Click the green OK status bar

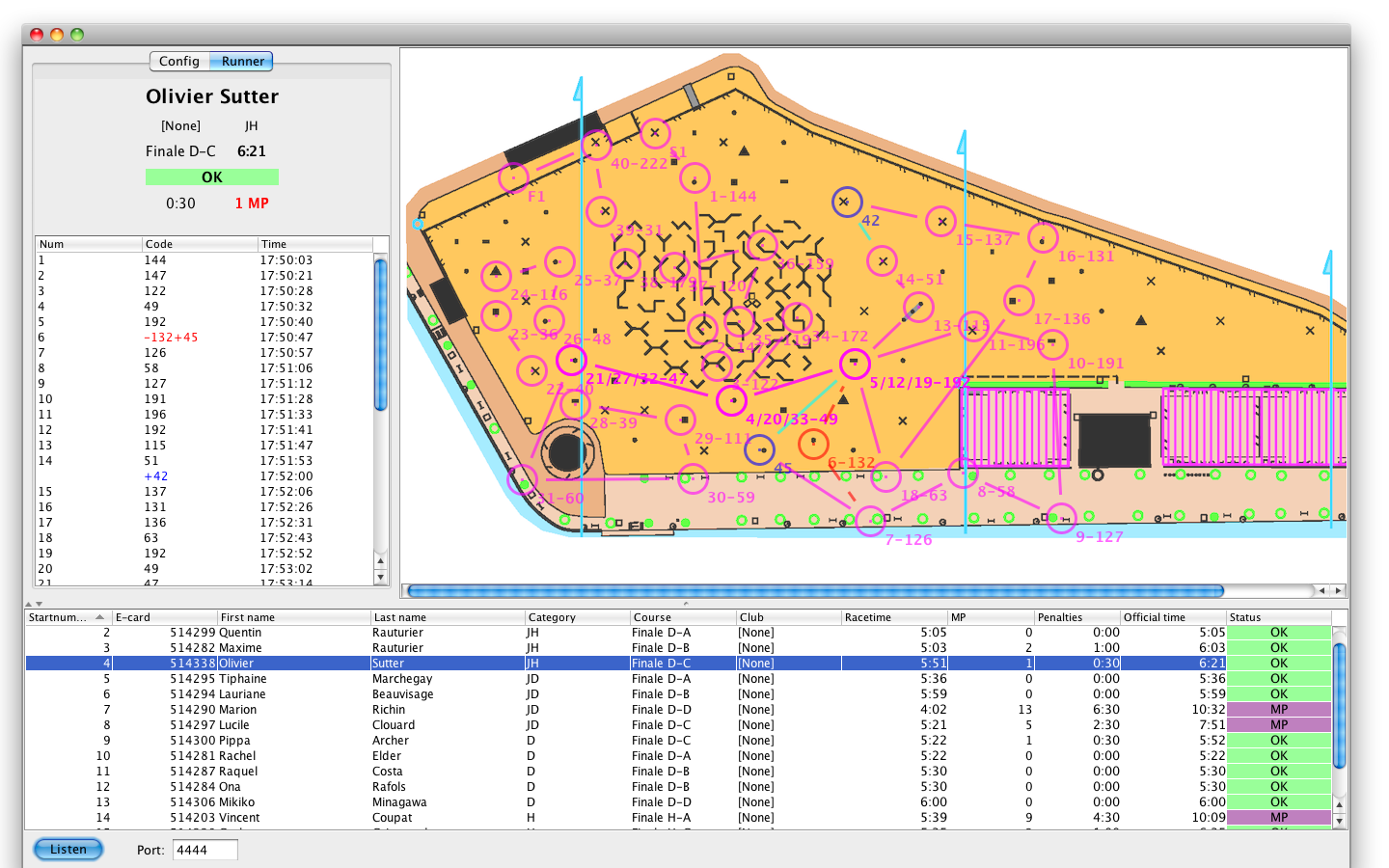point(212,177)
